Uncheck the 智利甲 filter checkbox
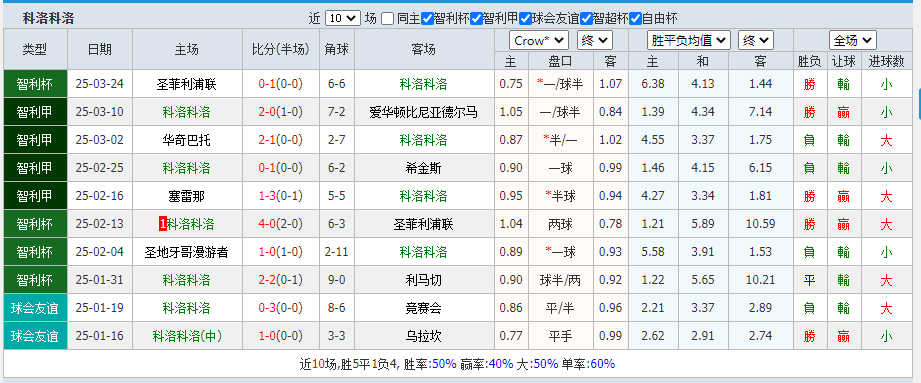The height and width of the screenshot is (383, 921). point(476,18)
